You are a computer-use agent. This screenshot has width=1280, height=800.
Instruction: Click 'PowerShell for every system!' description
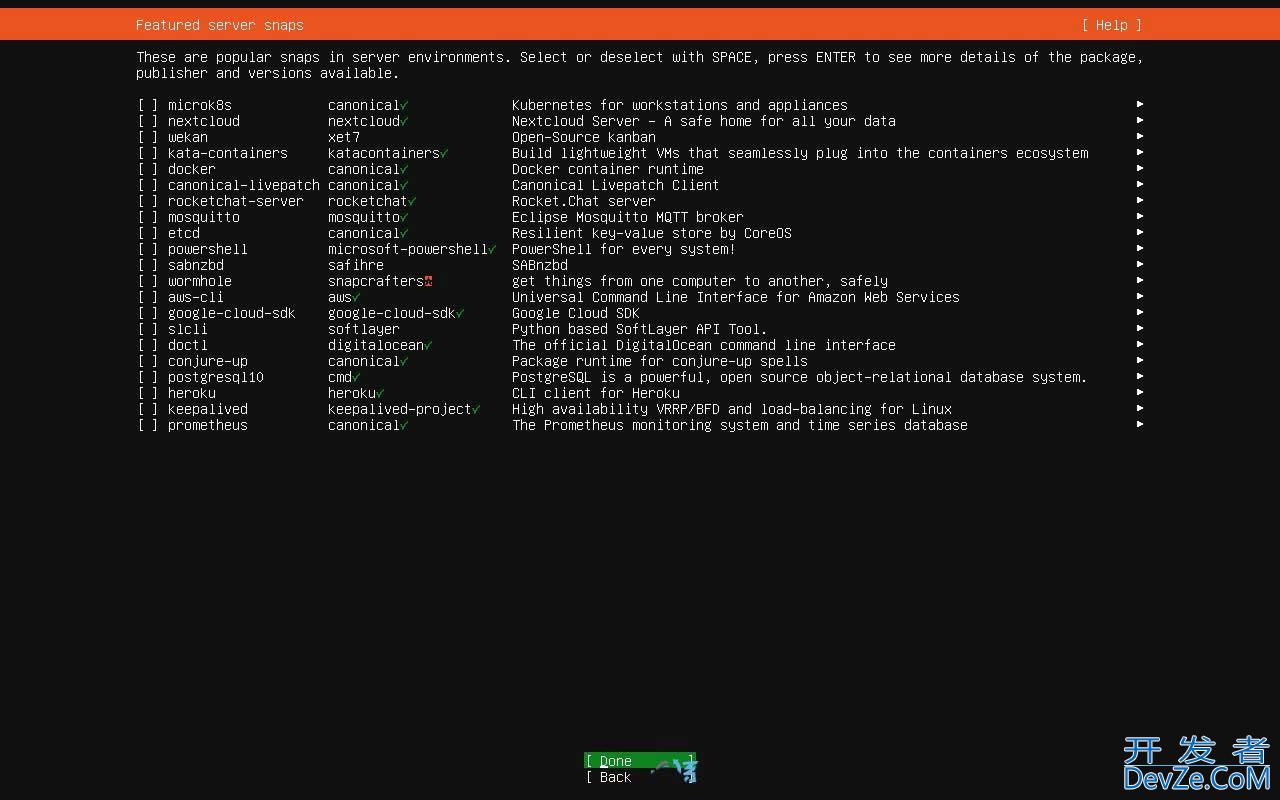(624, 249)
